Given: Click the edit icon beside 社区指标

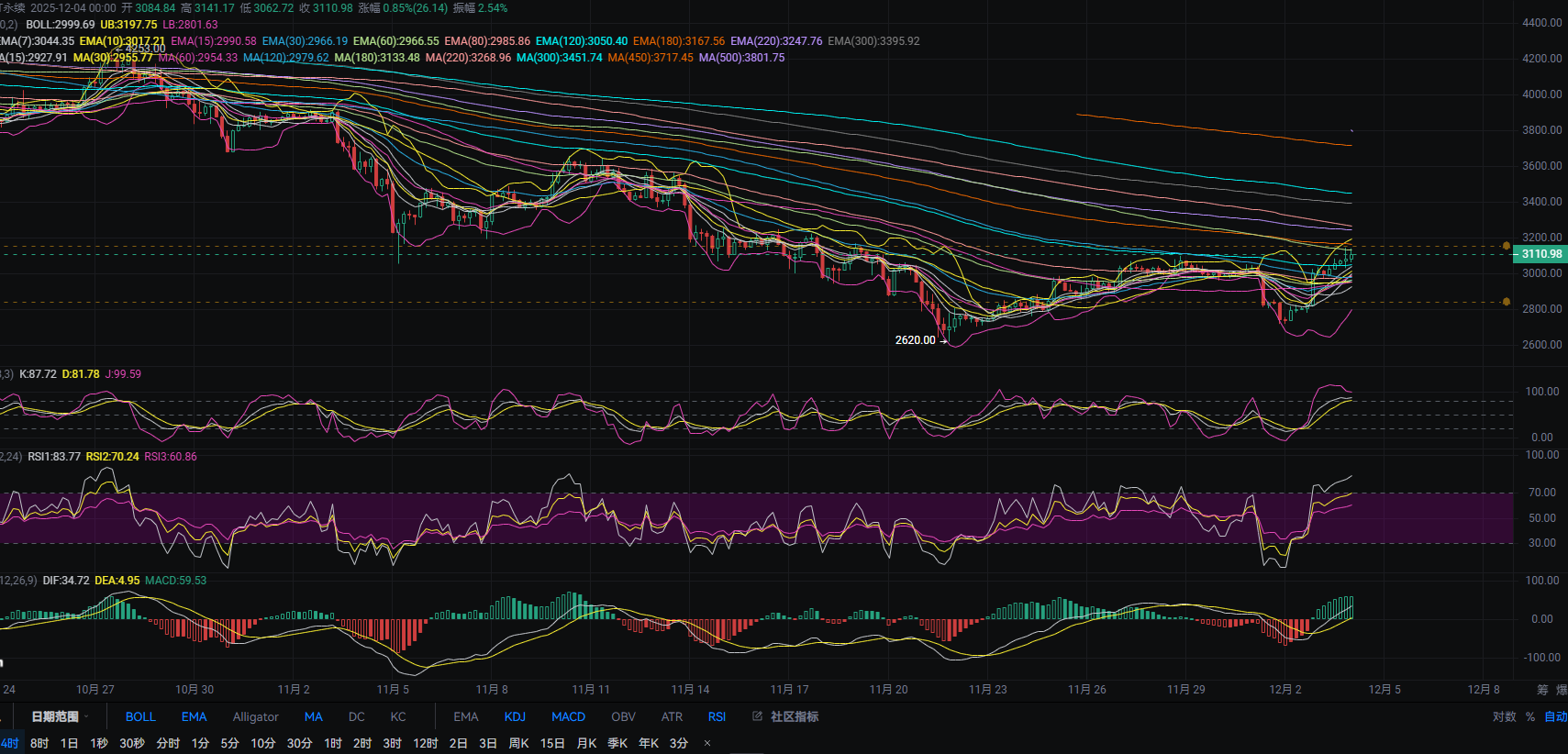Looking at the screenshot, I should tap(757, 716).
